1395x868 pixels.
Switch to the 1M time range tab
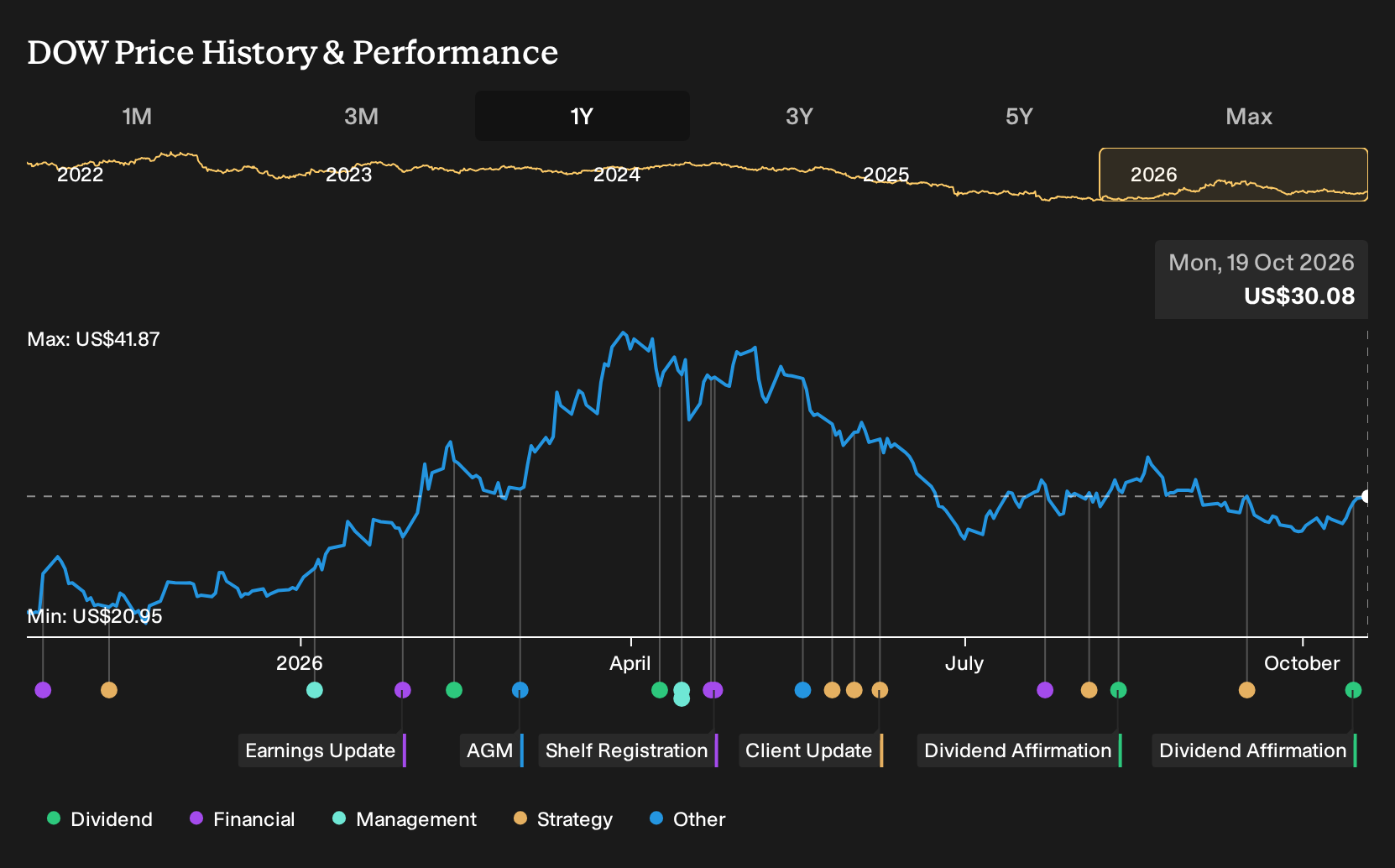click(x=137, y=116)
